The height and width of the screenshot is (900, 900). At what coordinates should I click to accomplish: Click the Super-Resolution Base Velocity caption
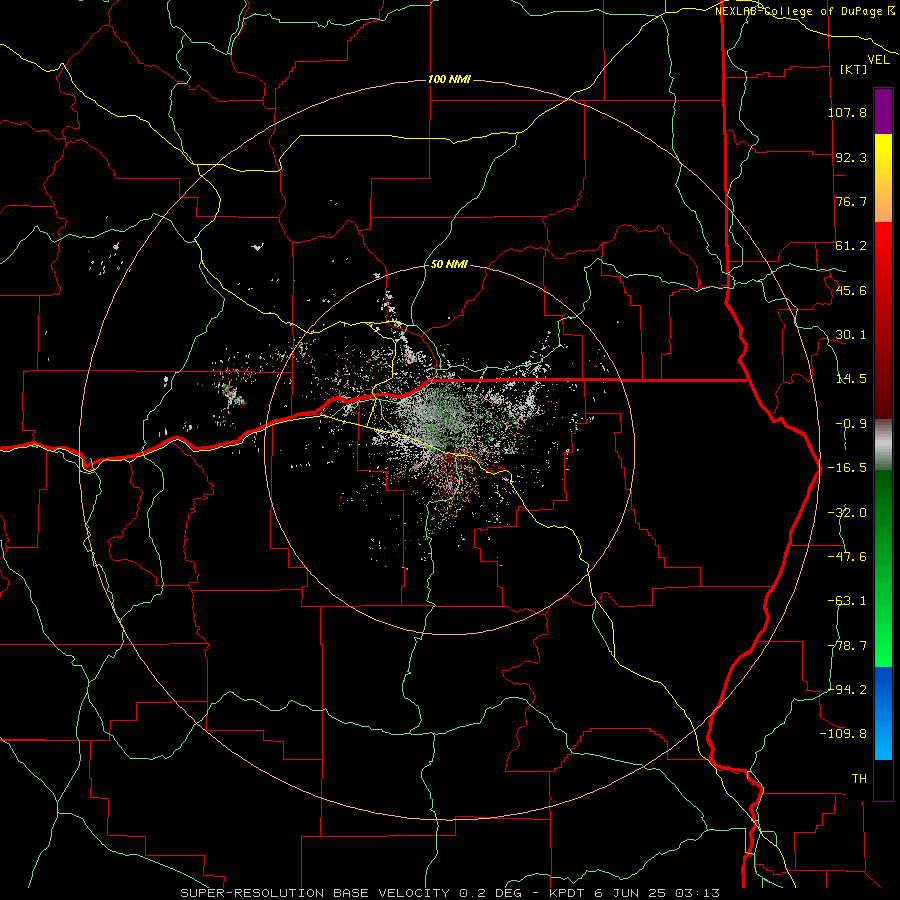pos(449,893)
